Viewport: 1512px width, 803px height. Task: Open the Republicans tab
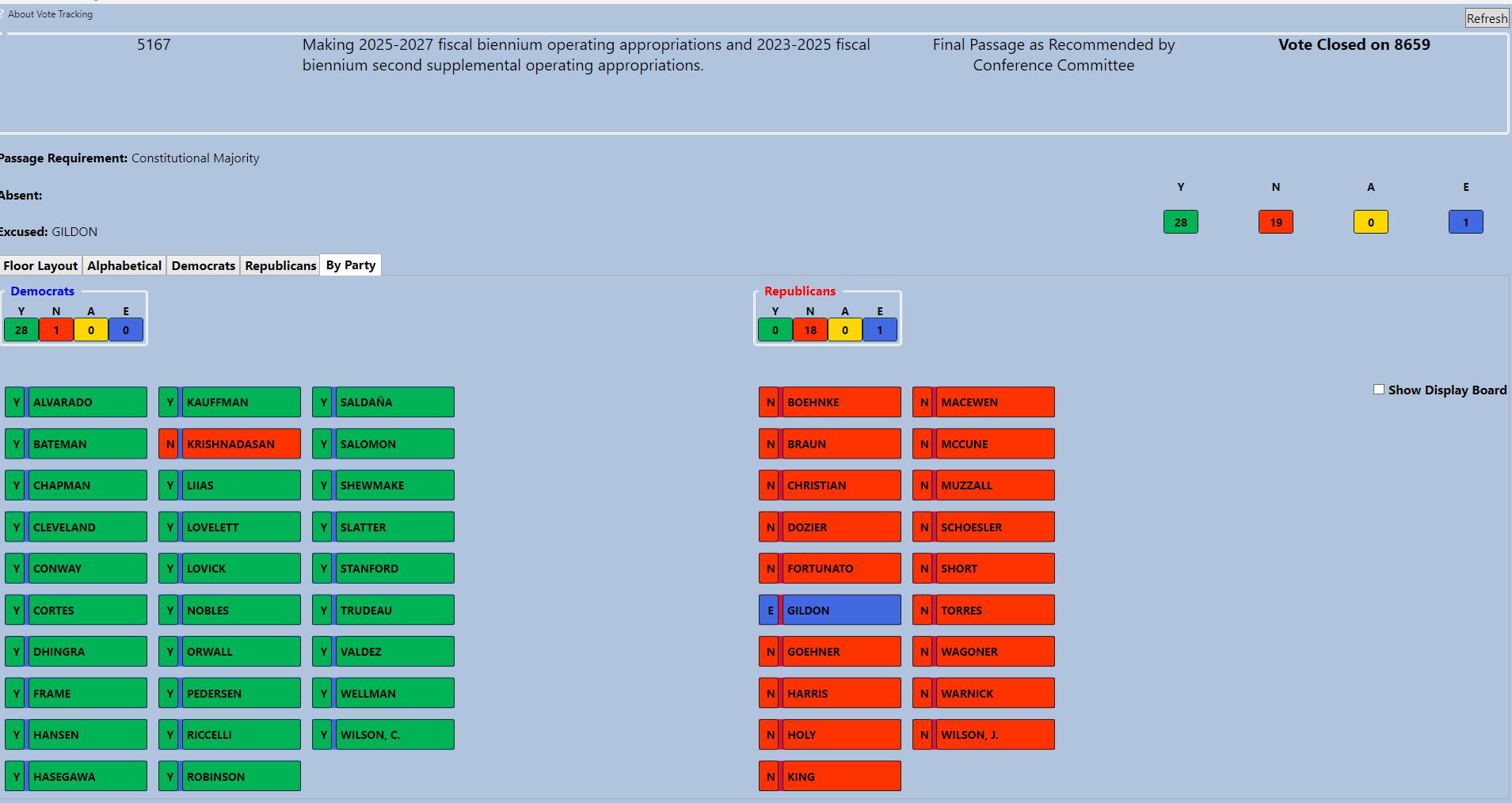pyautogui.click(x=280, y=265)
